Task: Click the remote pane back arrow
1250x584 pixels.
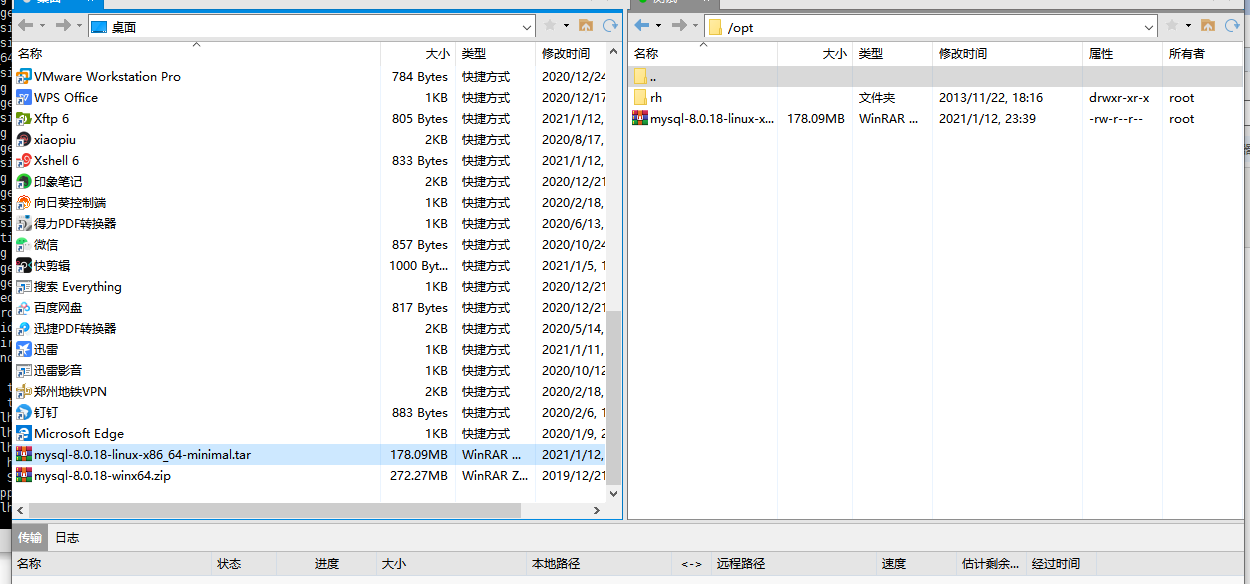Action: pos(642,25)
